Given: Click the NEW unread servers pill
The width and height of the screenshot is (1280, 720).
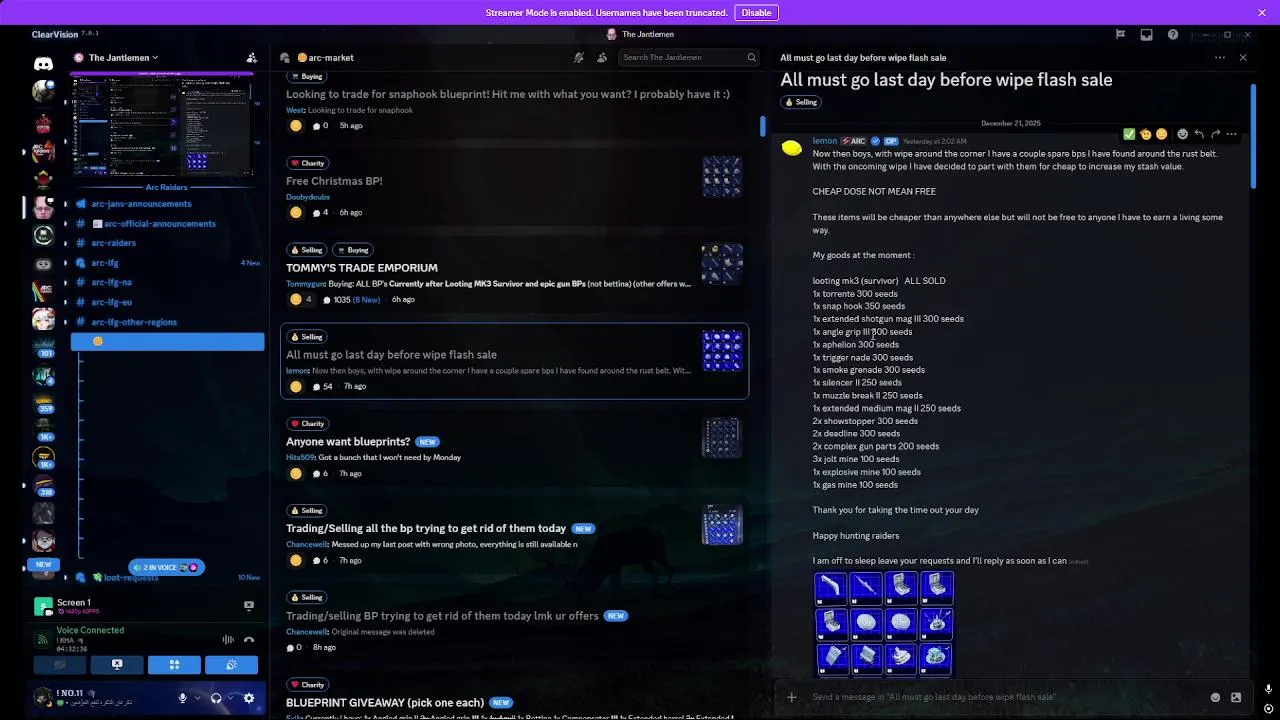Looking at the screenshot, I should [43, 564].
